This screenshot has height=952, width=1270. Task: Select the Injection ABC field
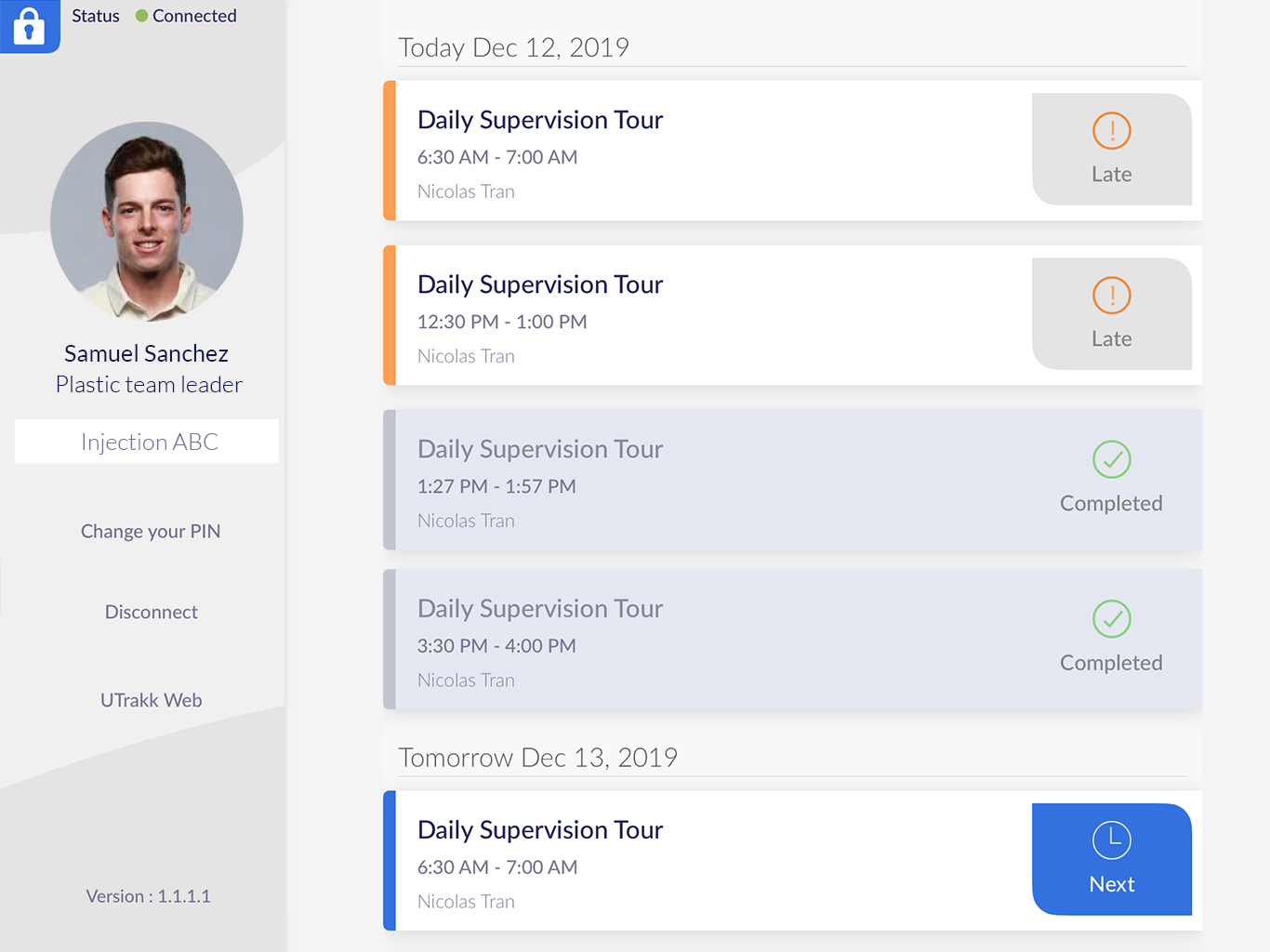(147, 442)
